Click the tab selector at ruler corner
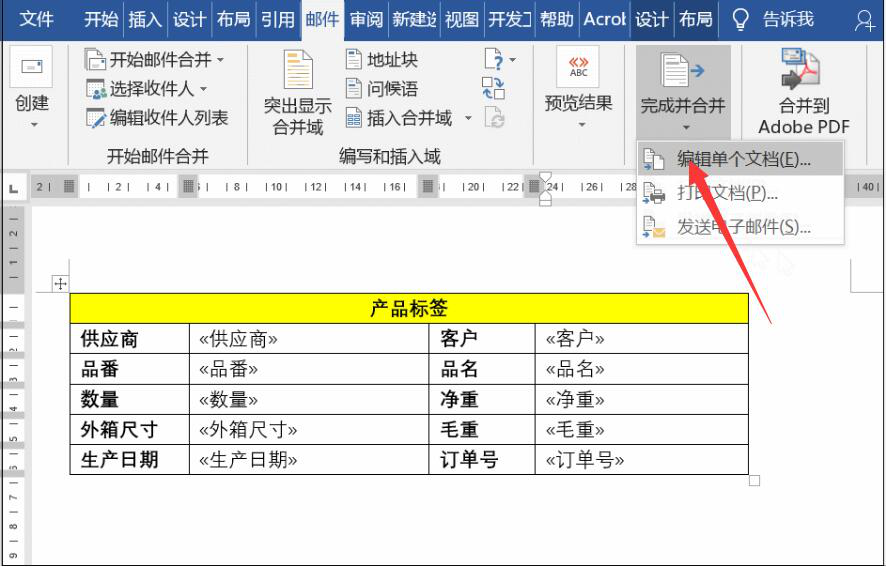The width and height of the screenshot is (886, 567). click(14, 188)
